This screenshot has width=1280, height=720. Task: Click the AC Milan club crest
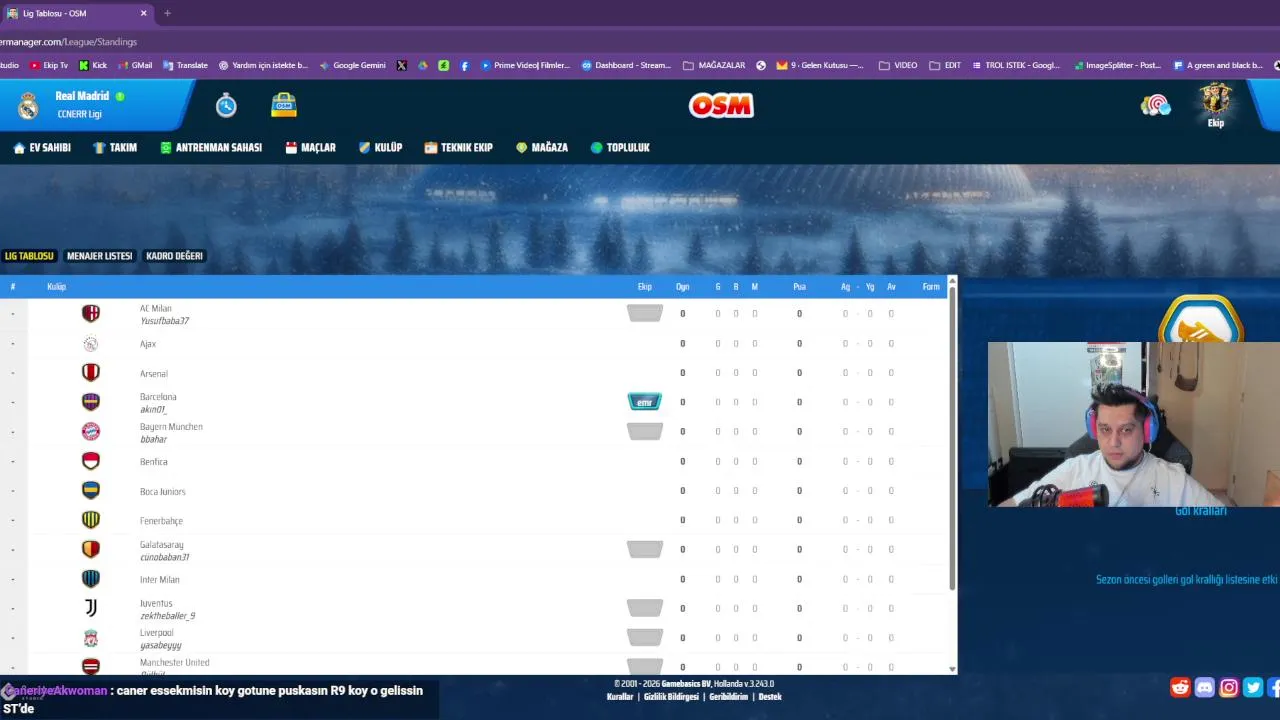[91, 313]
